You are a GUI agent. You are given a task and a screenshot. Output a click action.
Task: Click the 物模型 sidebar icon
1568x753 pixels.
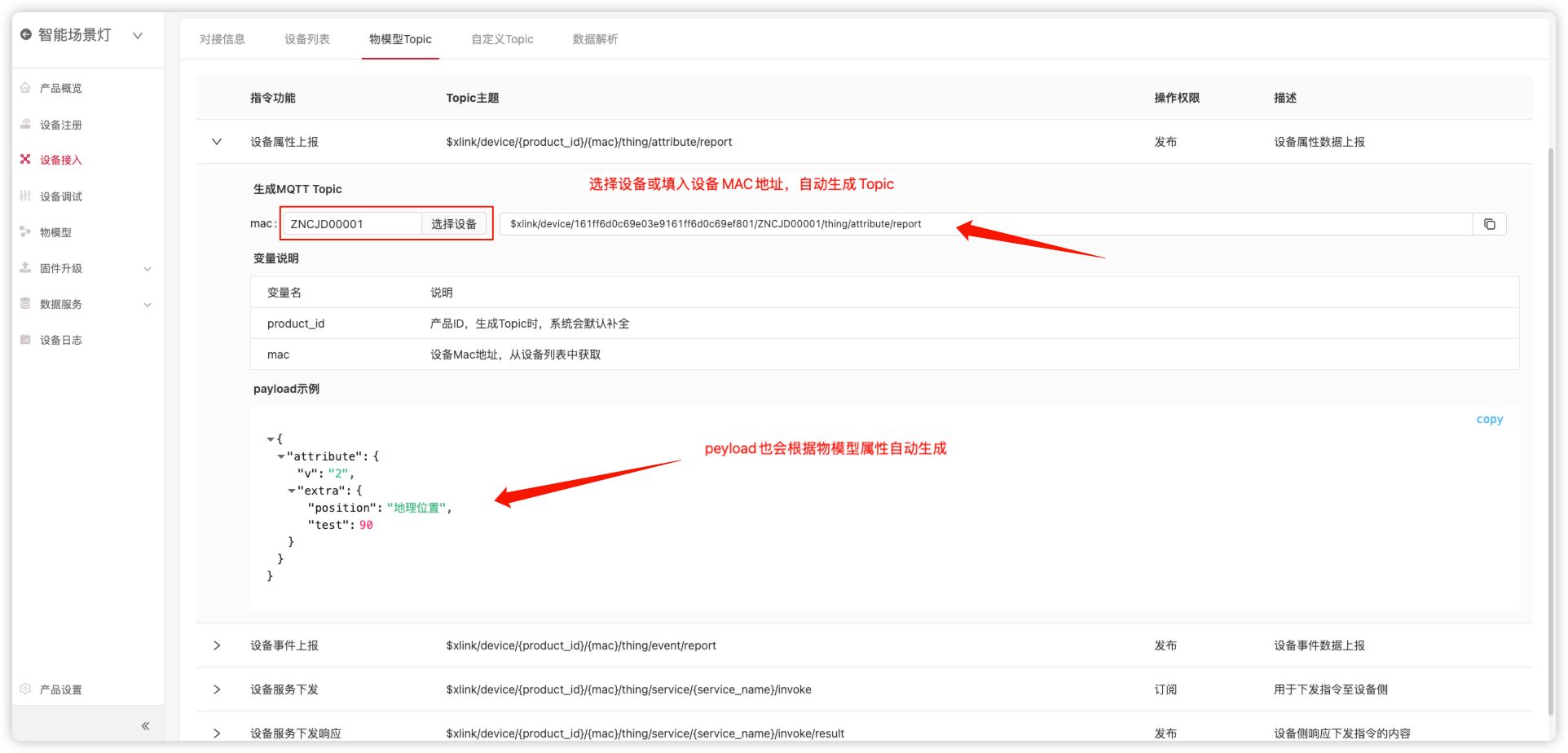tap(25, 232)
